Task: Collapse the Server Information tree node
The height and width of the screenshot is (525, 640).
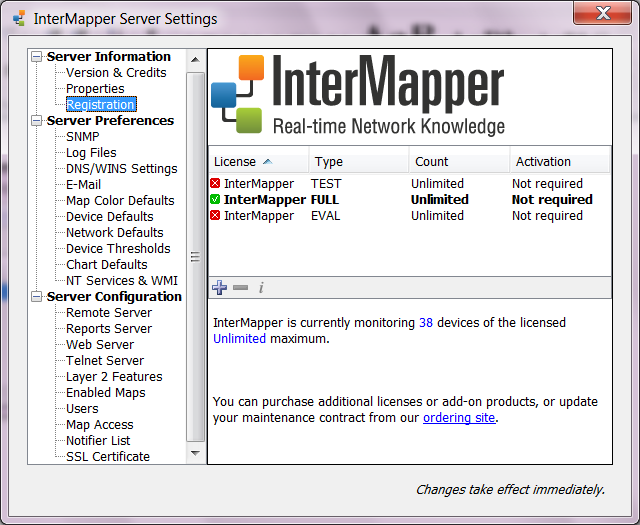Action: pyautogui.click(x=37, y=57)
